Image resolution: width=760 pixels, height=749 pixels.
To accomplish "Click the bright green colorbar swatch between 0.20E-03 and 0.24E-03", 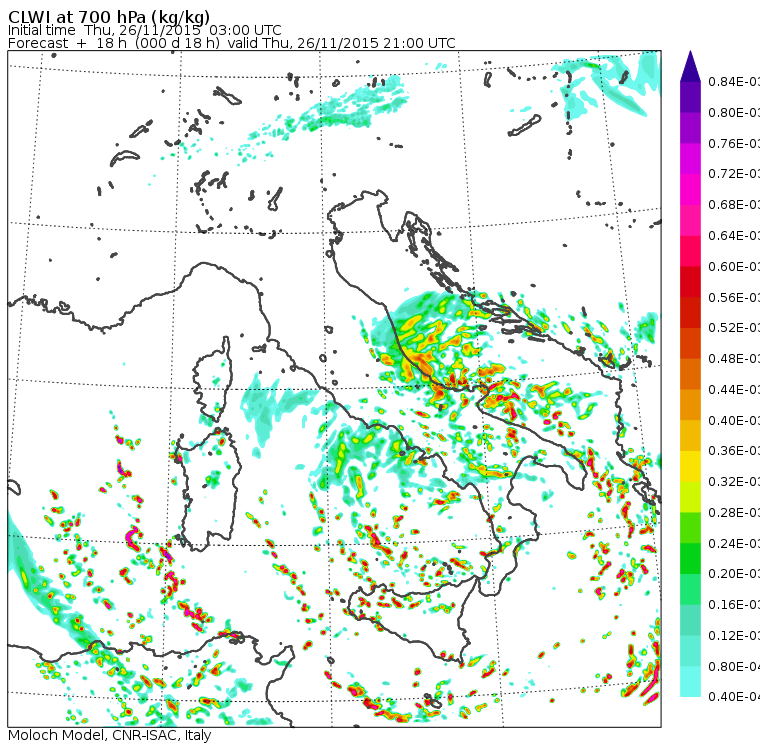I will pos(690,558).
